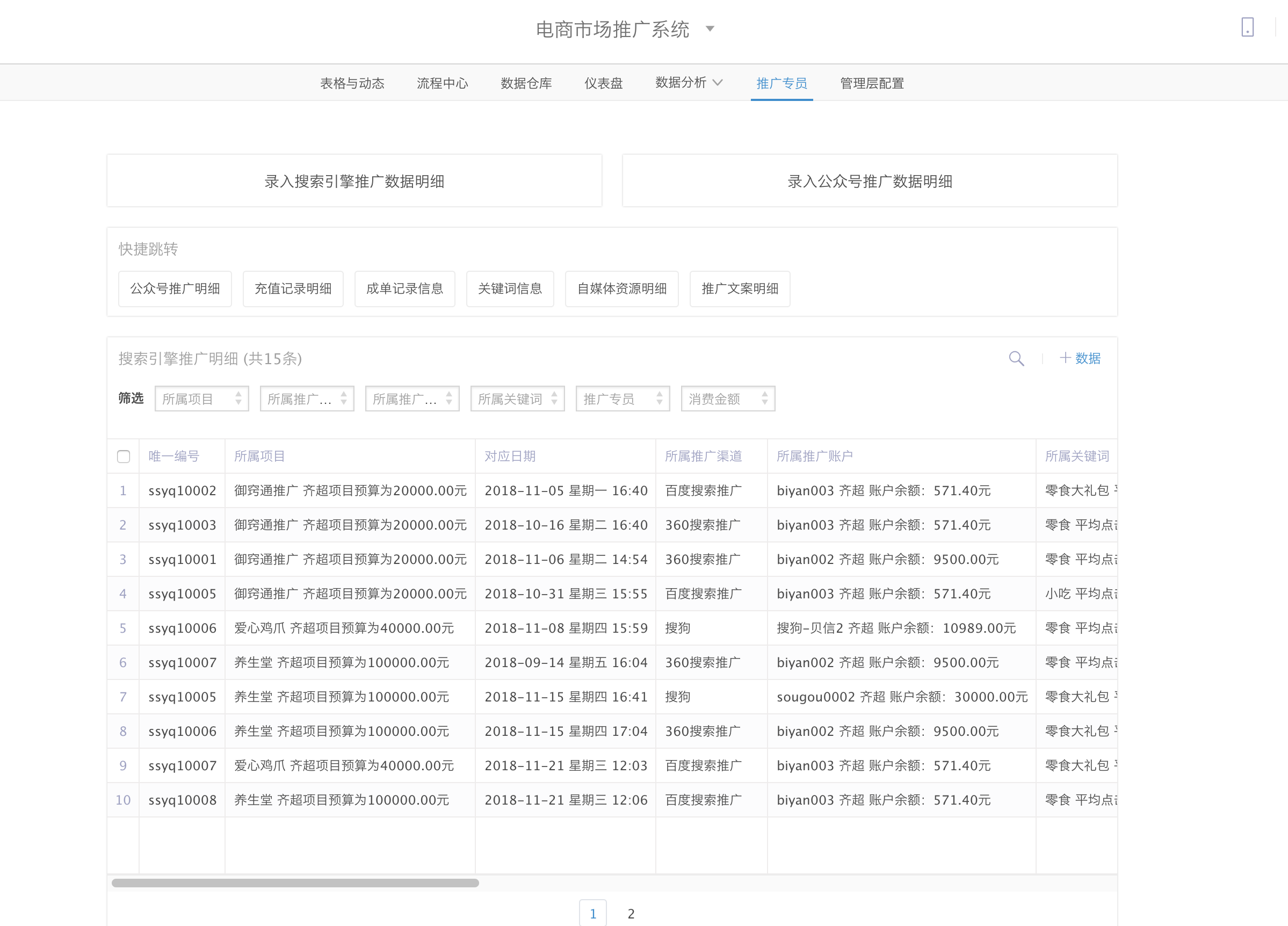The image size is (1288, 926).
Task: Click date 2018-11-05 星期一 16:40
Action: (x=566, y=490)
